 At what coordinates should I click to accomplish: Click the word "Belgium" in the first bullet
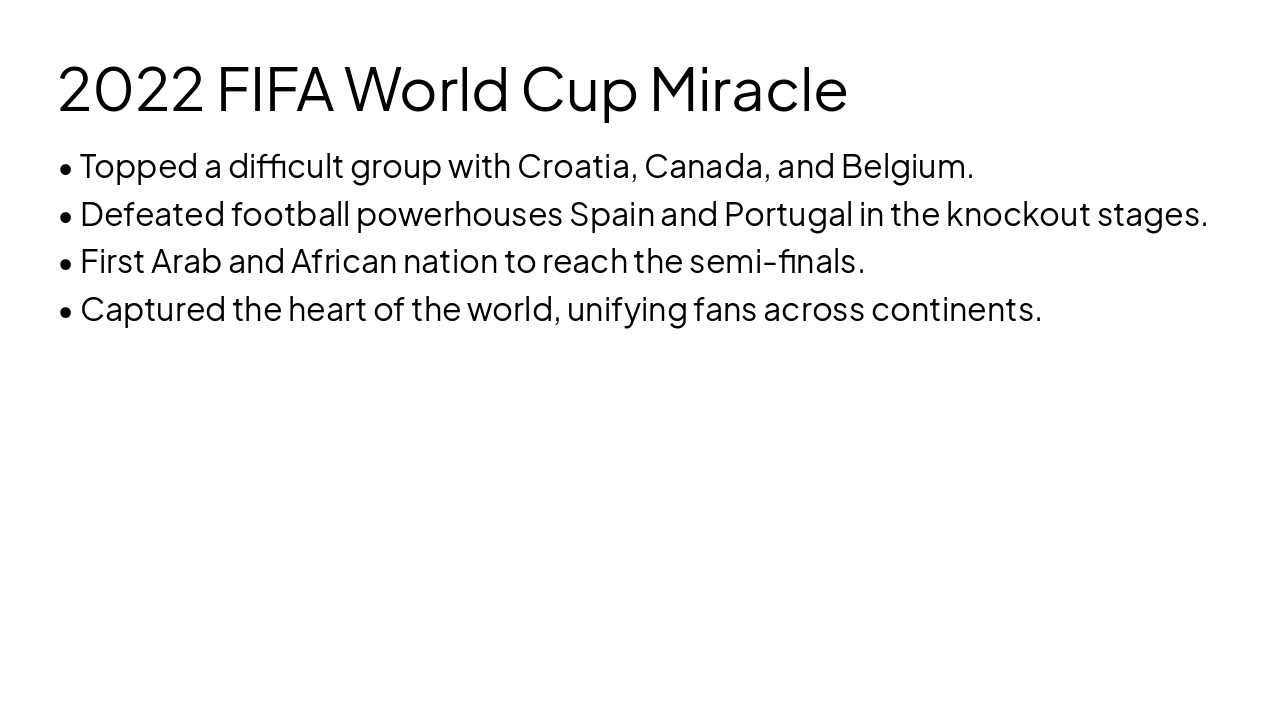904,166
